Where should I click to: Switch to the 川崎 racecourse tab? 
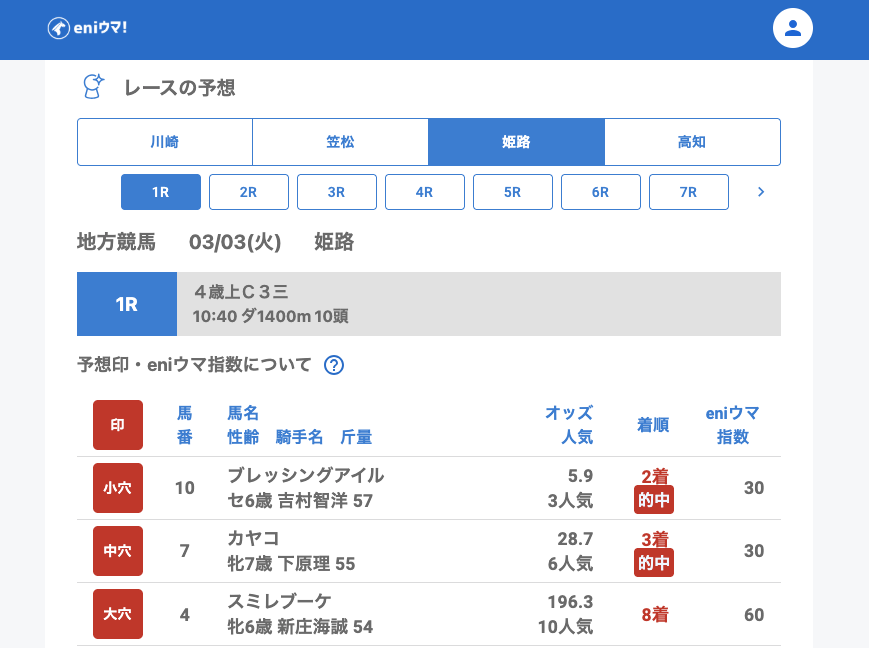pyautogui.click(x=165, y=142)
